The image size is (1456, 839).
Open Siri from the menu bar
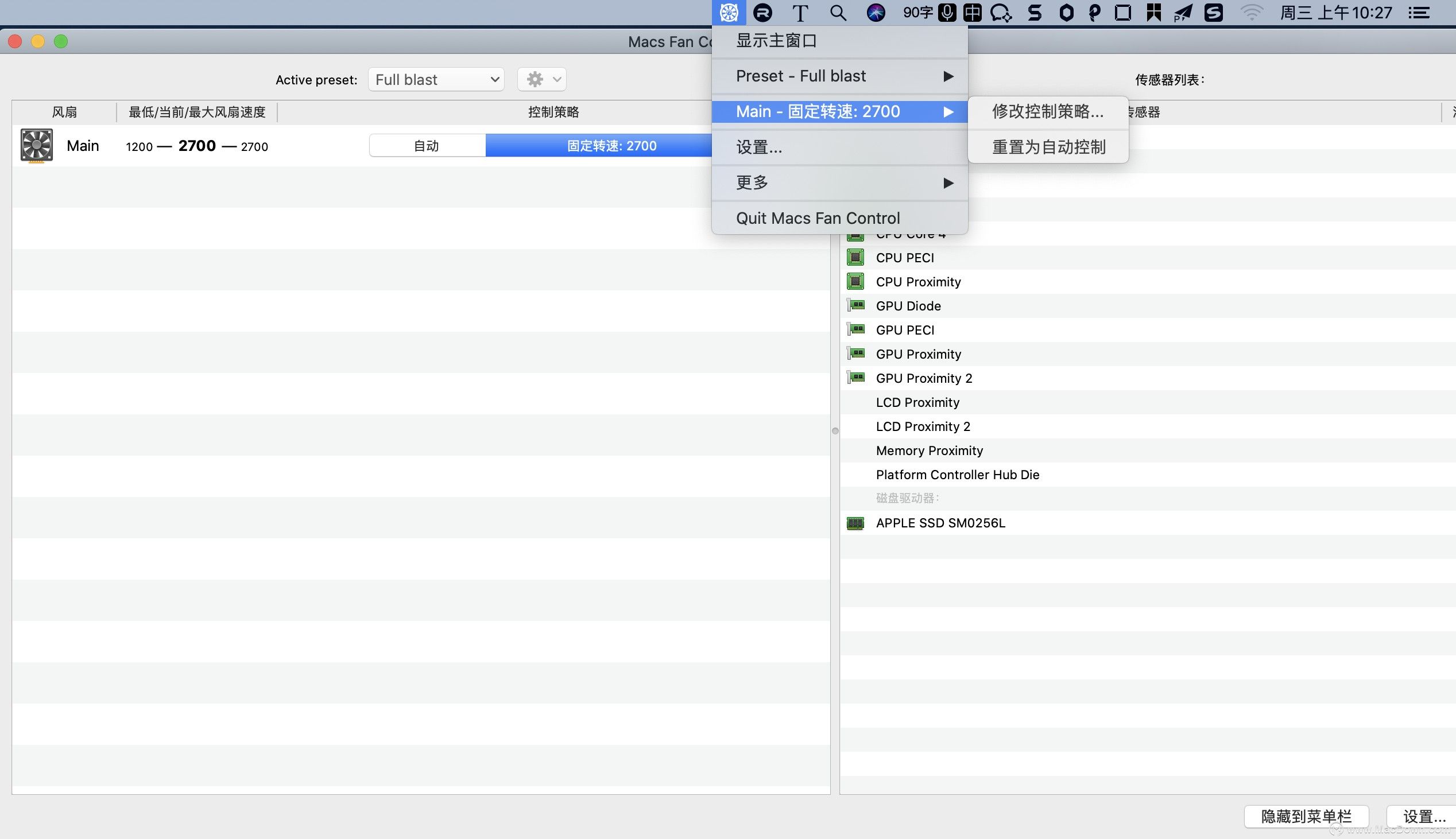point(876,13)
